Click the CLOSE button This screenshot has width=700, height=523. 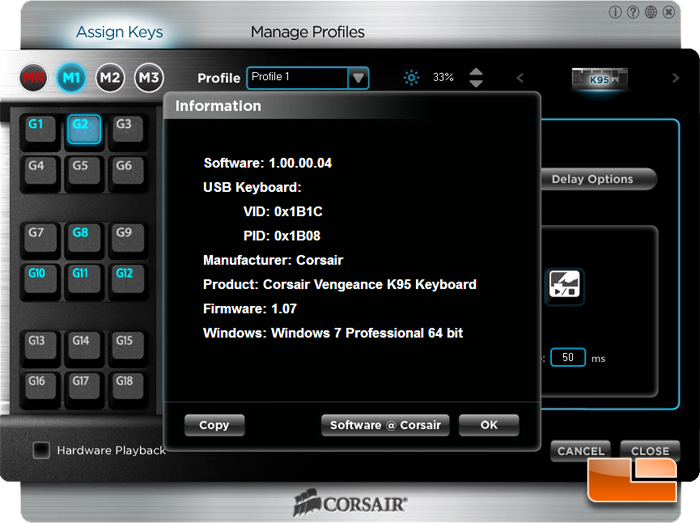tap(650, 451)
